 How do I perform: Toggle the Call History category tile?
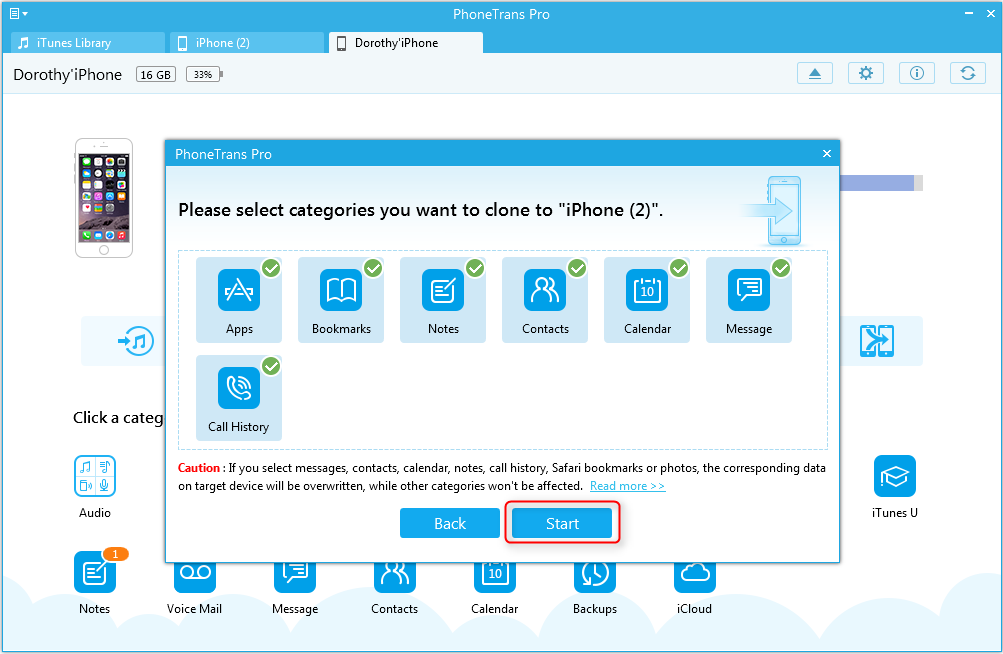point(239,398)
